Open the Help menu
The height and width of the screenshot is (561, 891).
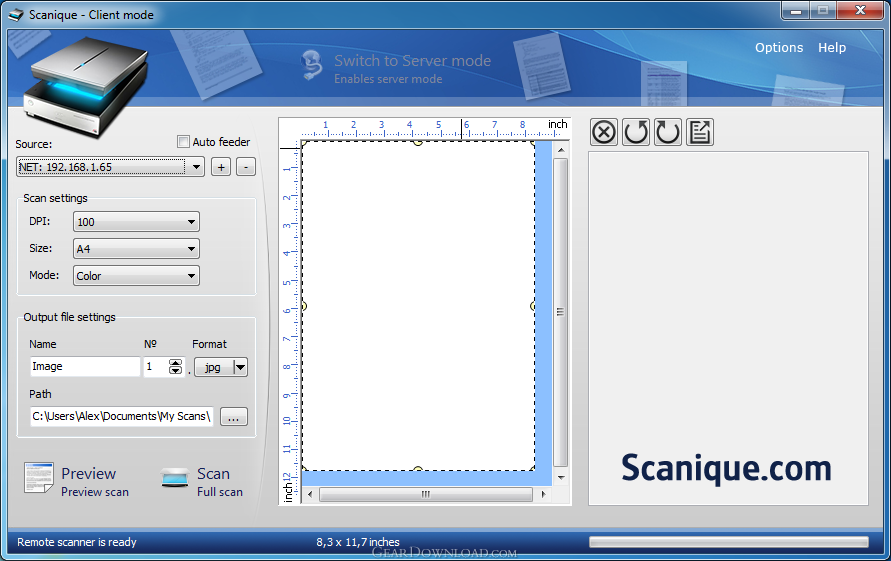point(832,48)
